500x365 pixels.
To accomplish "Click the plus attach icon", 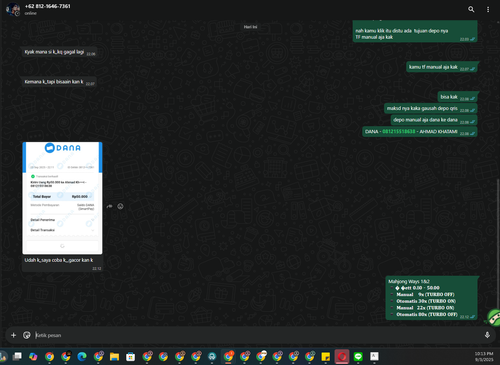I will (13, 335).
